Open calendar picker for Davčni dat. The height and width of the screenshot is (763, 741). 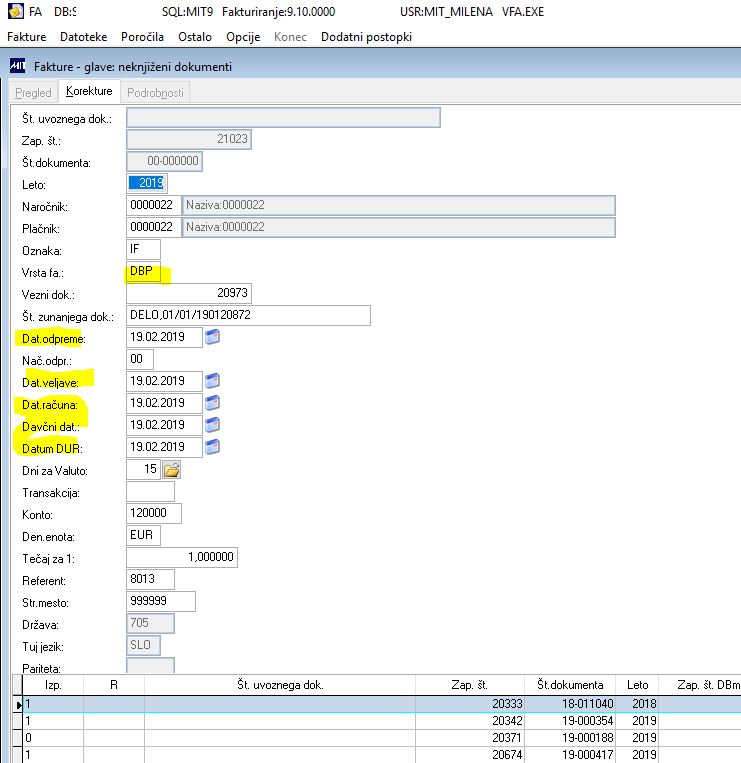[x=212, y=425]
